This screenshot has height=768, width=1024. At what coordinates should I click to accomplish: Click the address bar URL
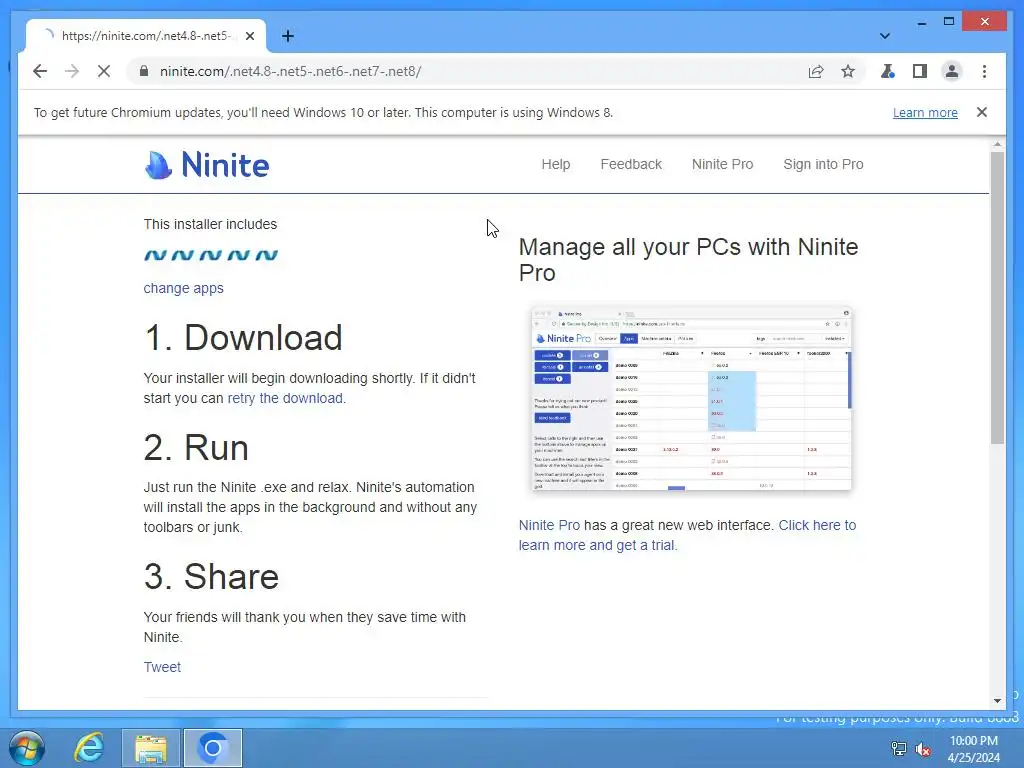[x=291, y=71]
